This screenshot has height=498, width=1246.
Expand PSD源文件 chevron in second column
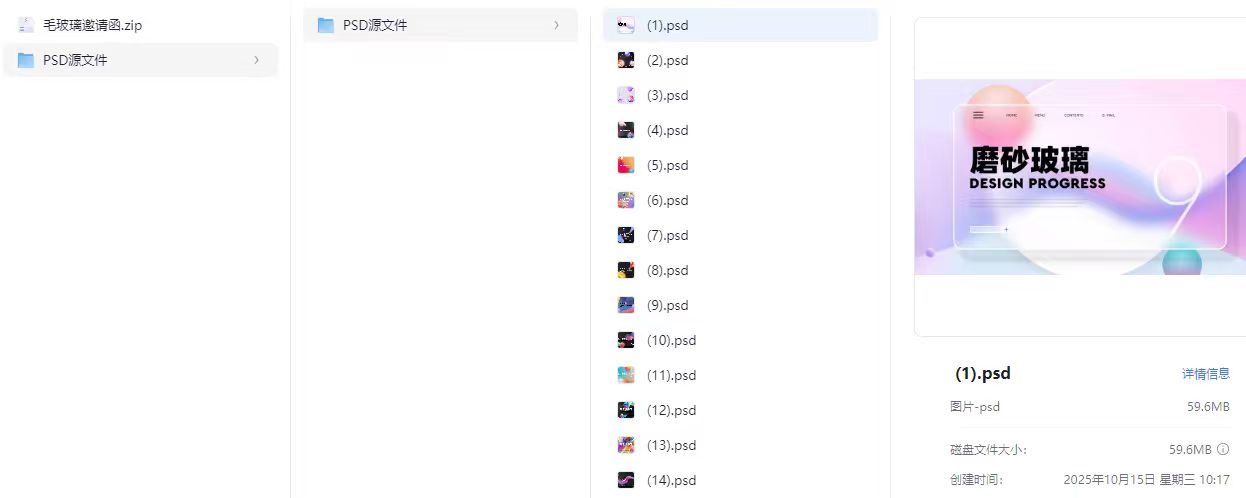[556, 25]
